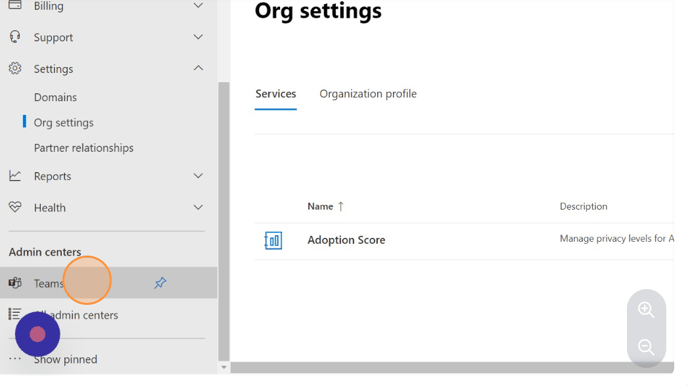The image size is (688, 385).
Task: Click the Settings menu label
Action: 54,69
